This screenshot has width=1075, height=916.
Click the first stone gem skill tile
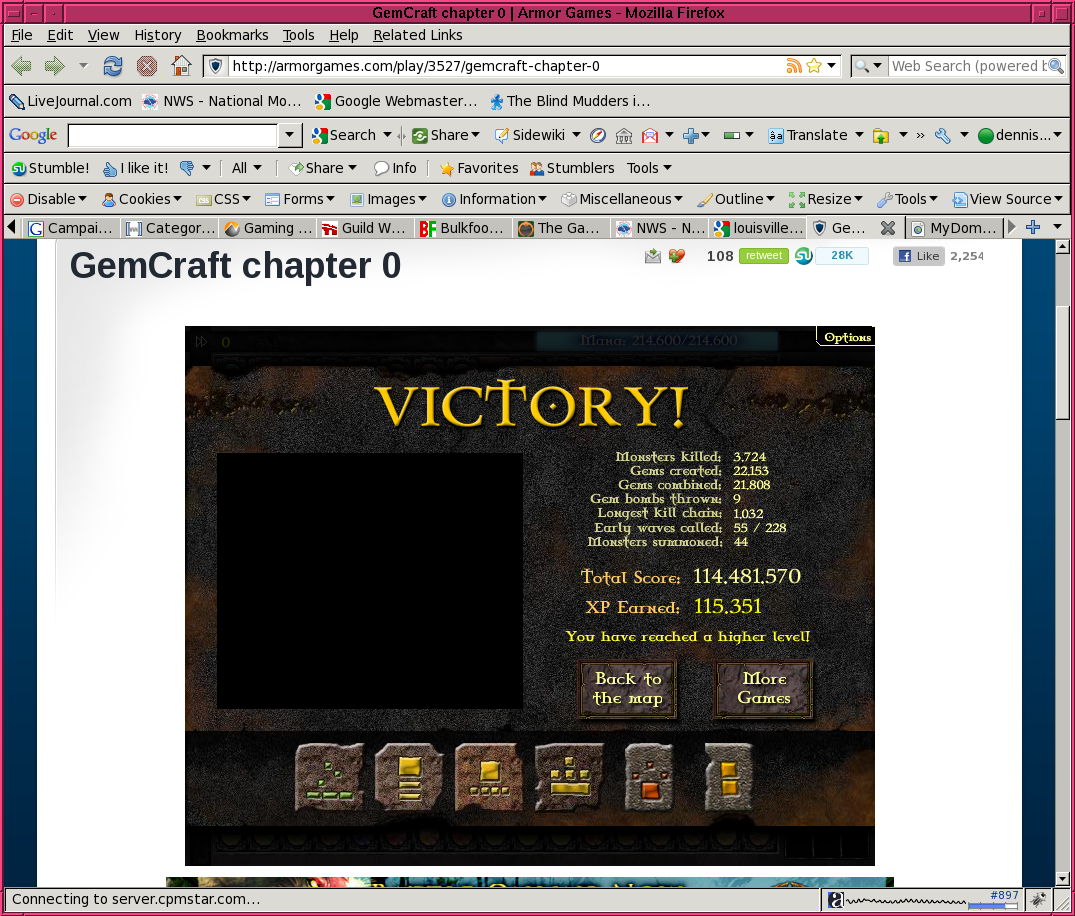pyautogui.click(x=329, y=776)
